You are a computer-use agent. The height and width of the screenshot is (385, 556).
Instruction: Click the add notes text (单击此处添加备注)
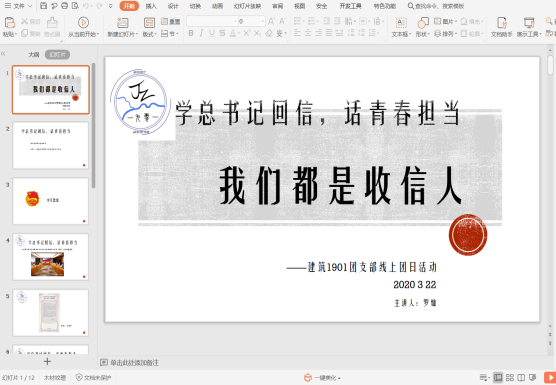point(134,363)
